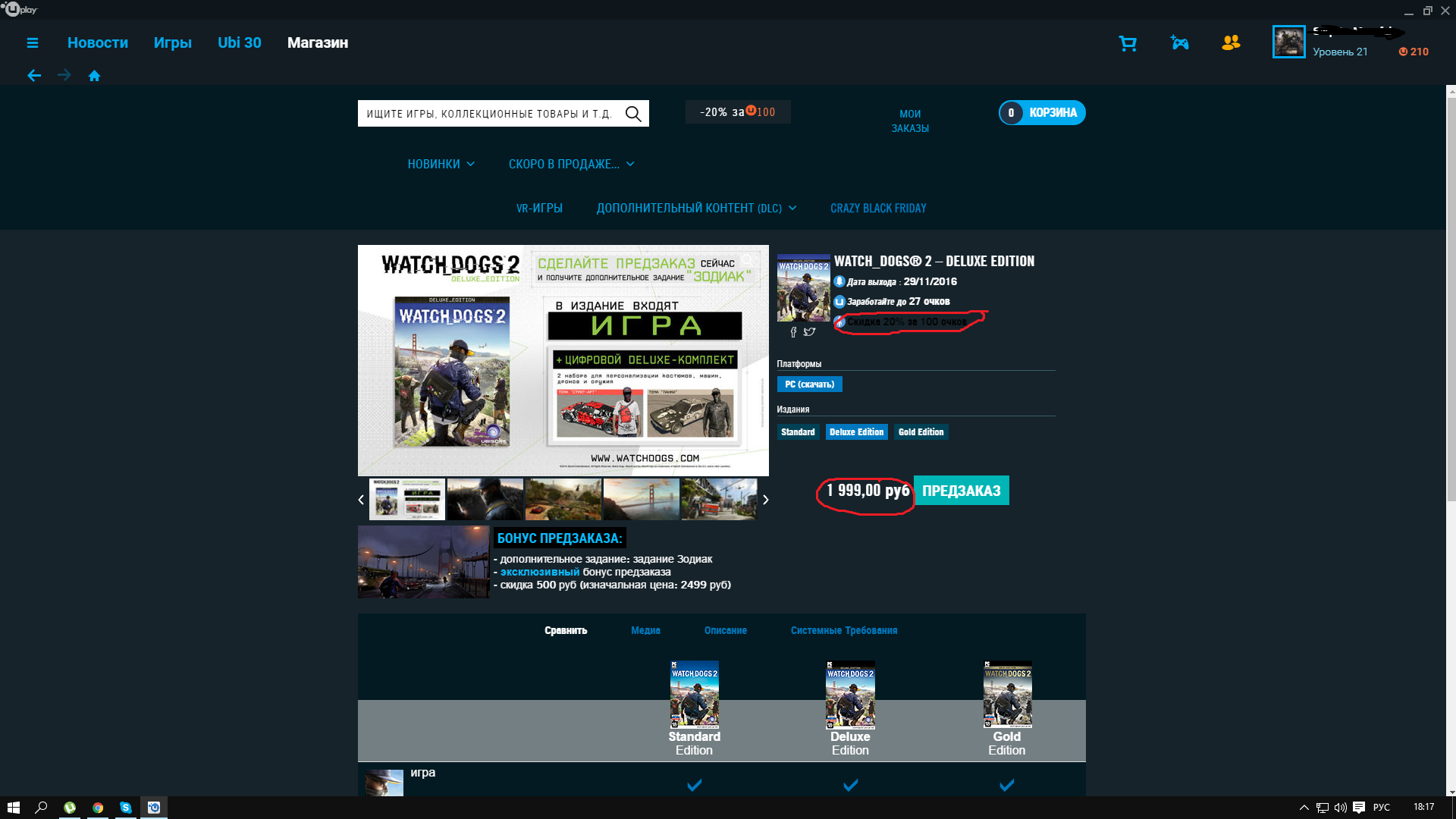Open Chrome from the taskbar

tap(98, 808)
